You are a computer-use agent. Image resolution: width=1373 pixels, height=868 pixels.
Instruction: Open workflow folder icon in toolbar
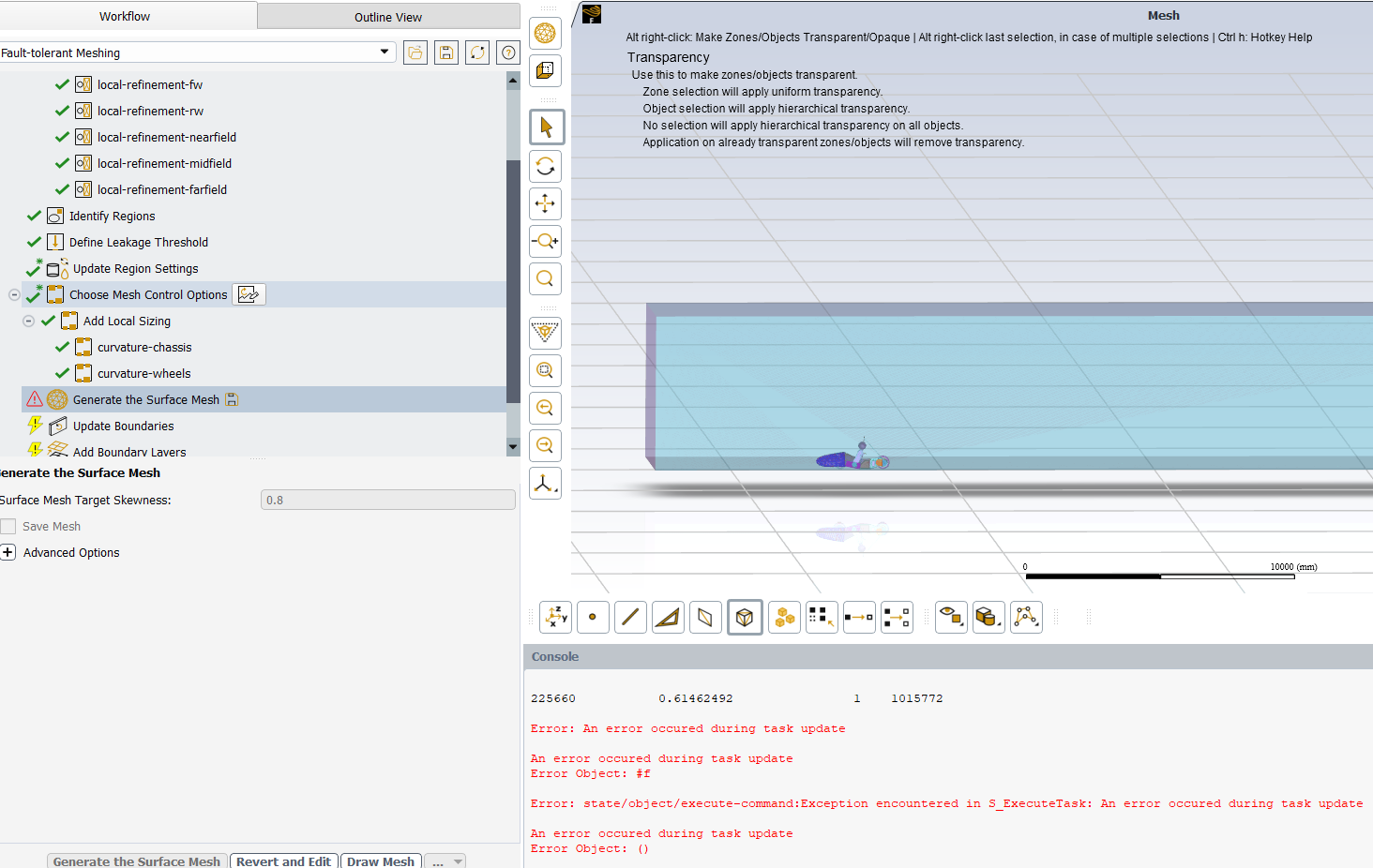tap(415, 53)
